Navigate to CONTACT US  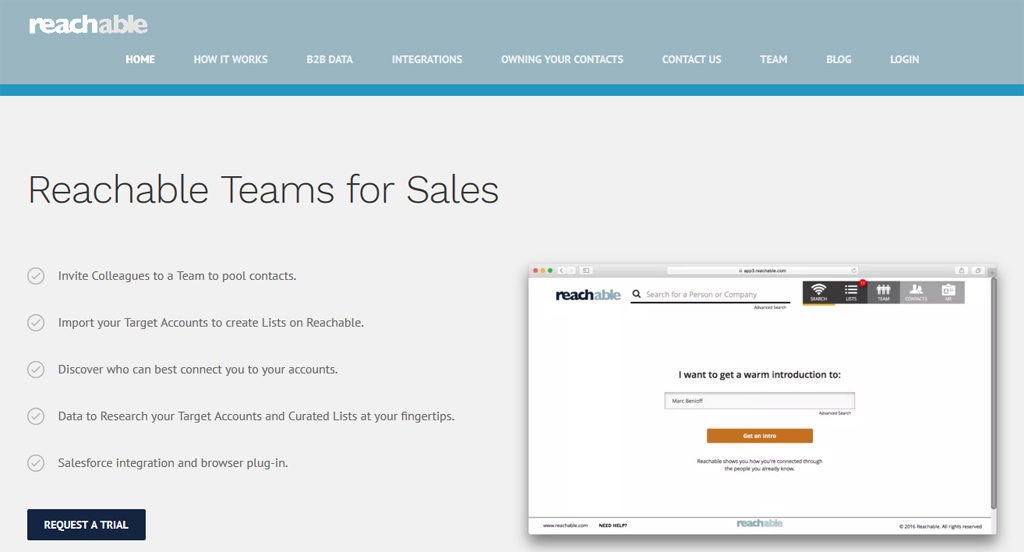(692, 59)
